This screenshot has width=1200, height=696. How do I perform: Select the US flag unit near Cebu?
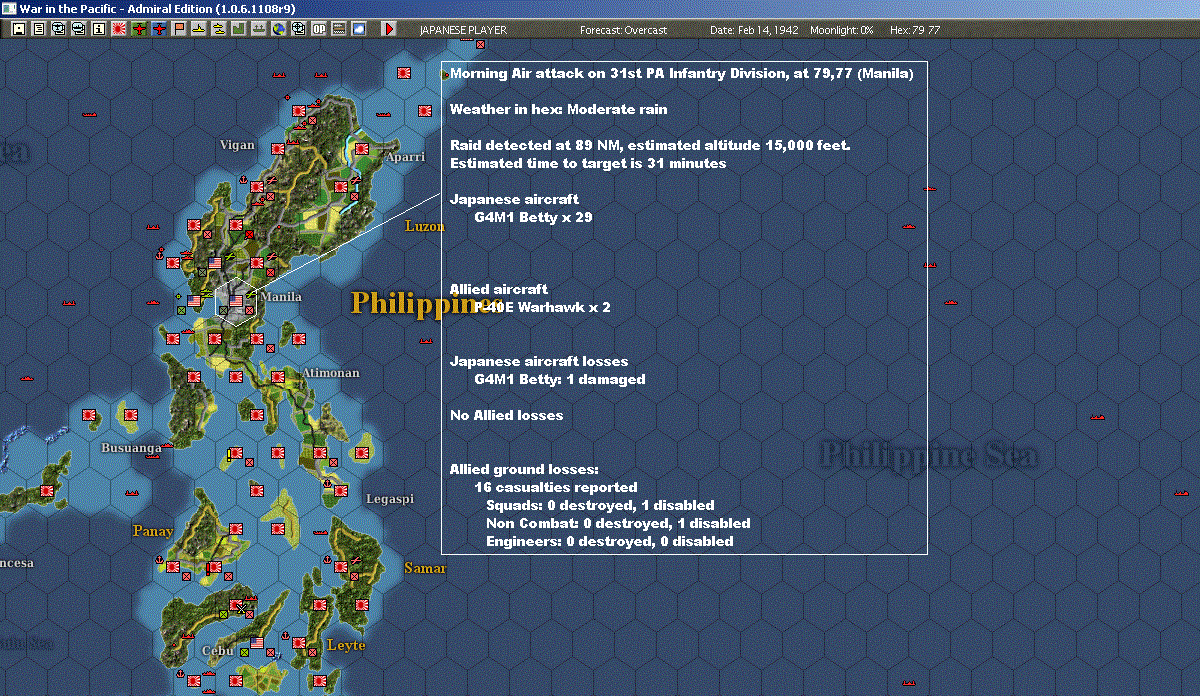tap(256, 643)
